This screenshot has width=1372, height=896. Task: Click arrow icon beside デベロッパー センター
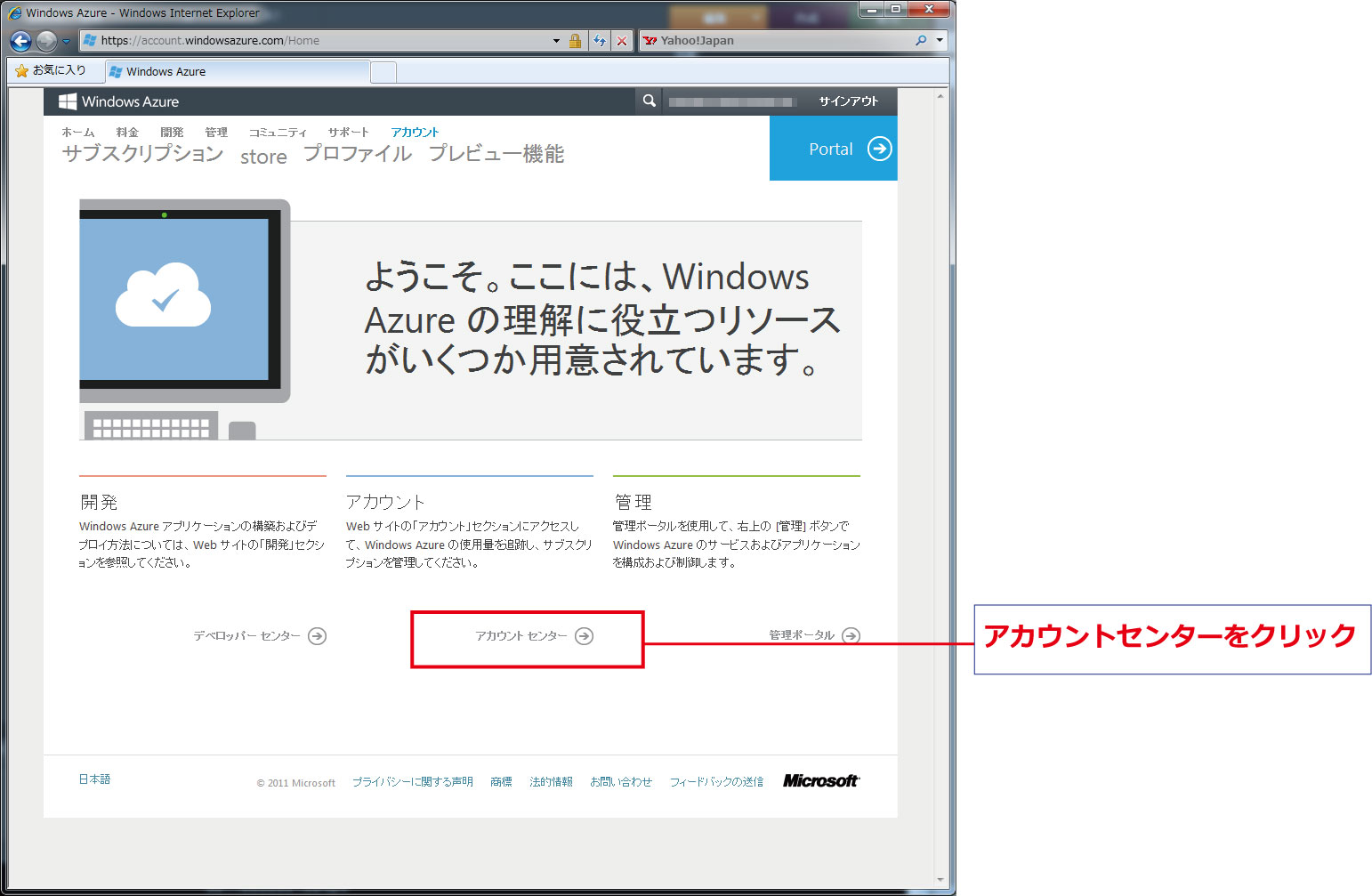[317, 636]
